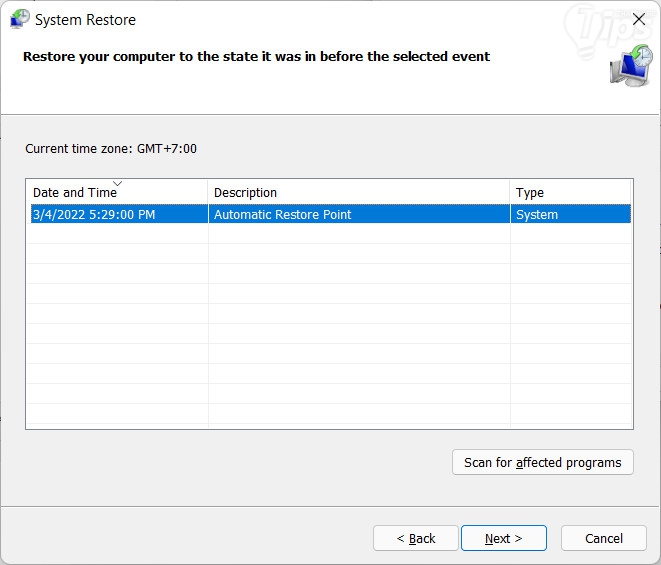
Task: Click the Current time zone GMT+7:00 label
Action: [x=111, y=148]
